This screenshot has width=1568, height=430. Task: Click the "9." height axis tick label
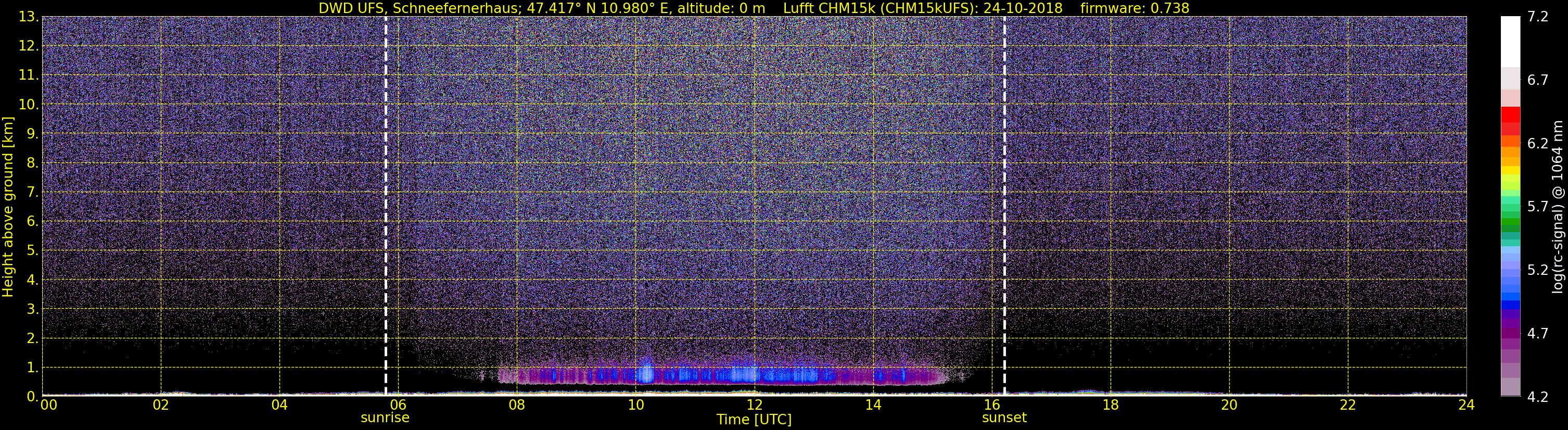tap(32, 134)
